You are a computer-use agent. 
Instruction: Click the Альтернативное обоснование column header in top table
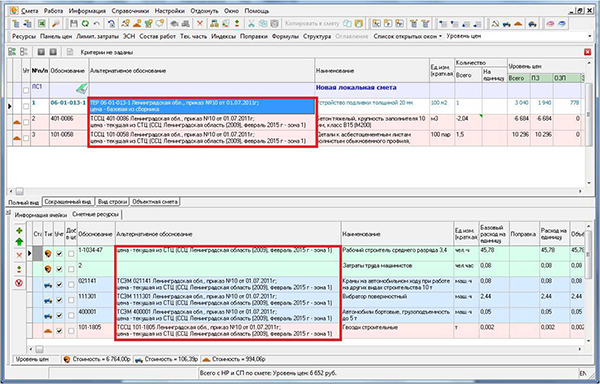pyautogui.click(x=202, y=71)
